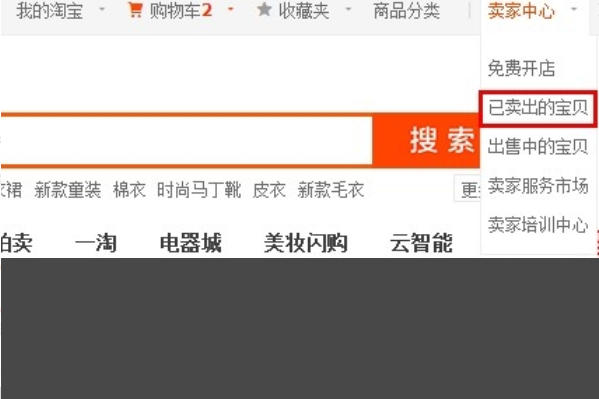The image size is (599, 399).
Task: Open 商品分类 category link
Action: [406, 11]
